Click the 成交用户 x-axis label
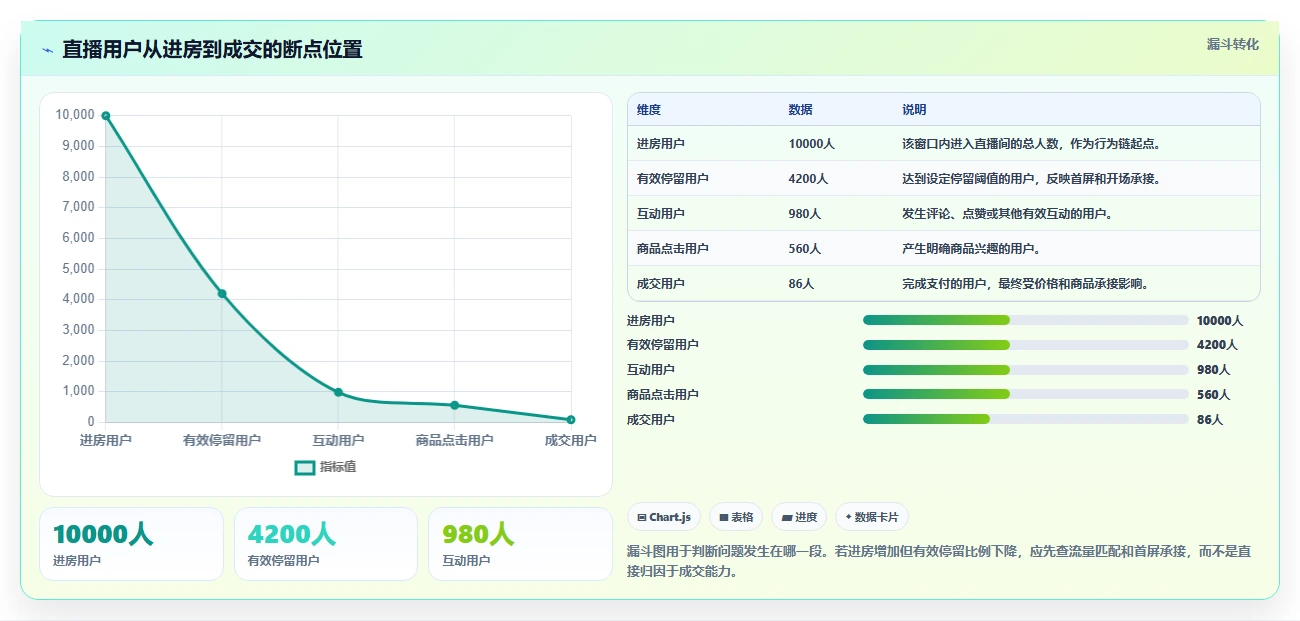Viewport: 1300px width, 621px height. [570, 440]
